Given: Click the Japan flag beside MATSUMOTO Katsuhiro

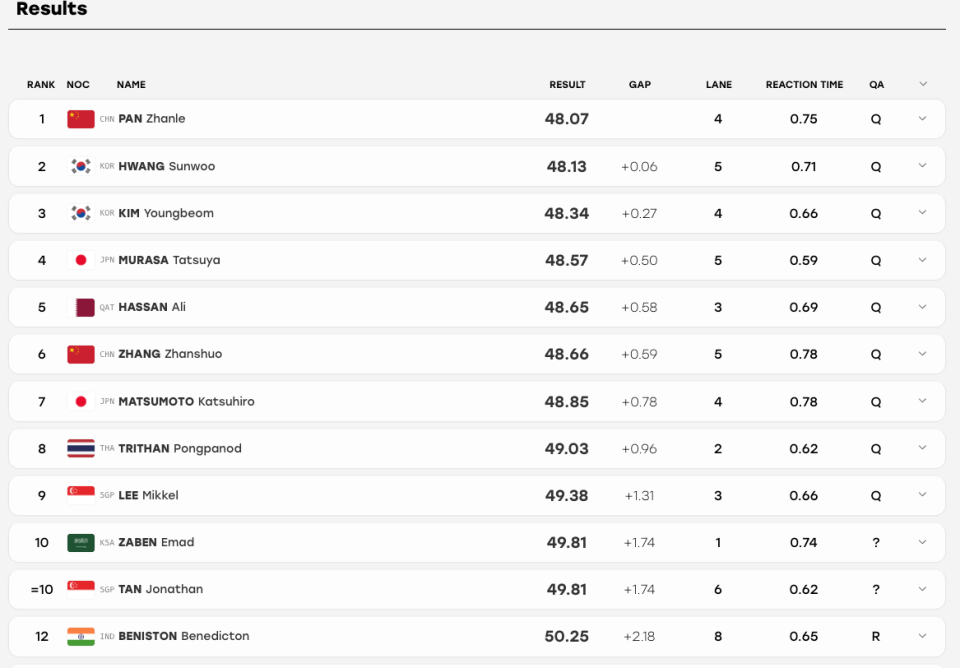Looking at the screenshot, I should [x=81, y=402].
